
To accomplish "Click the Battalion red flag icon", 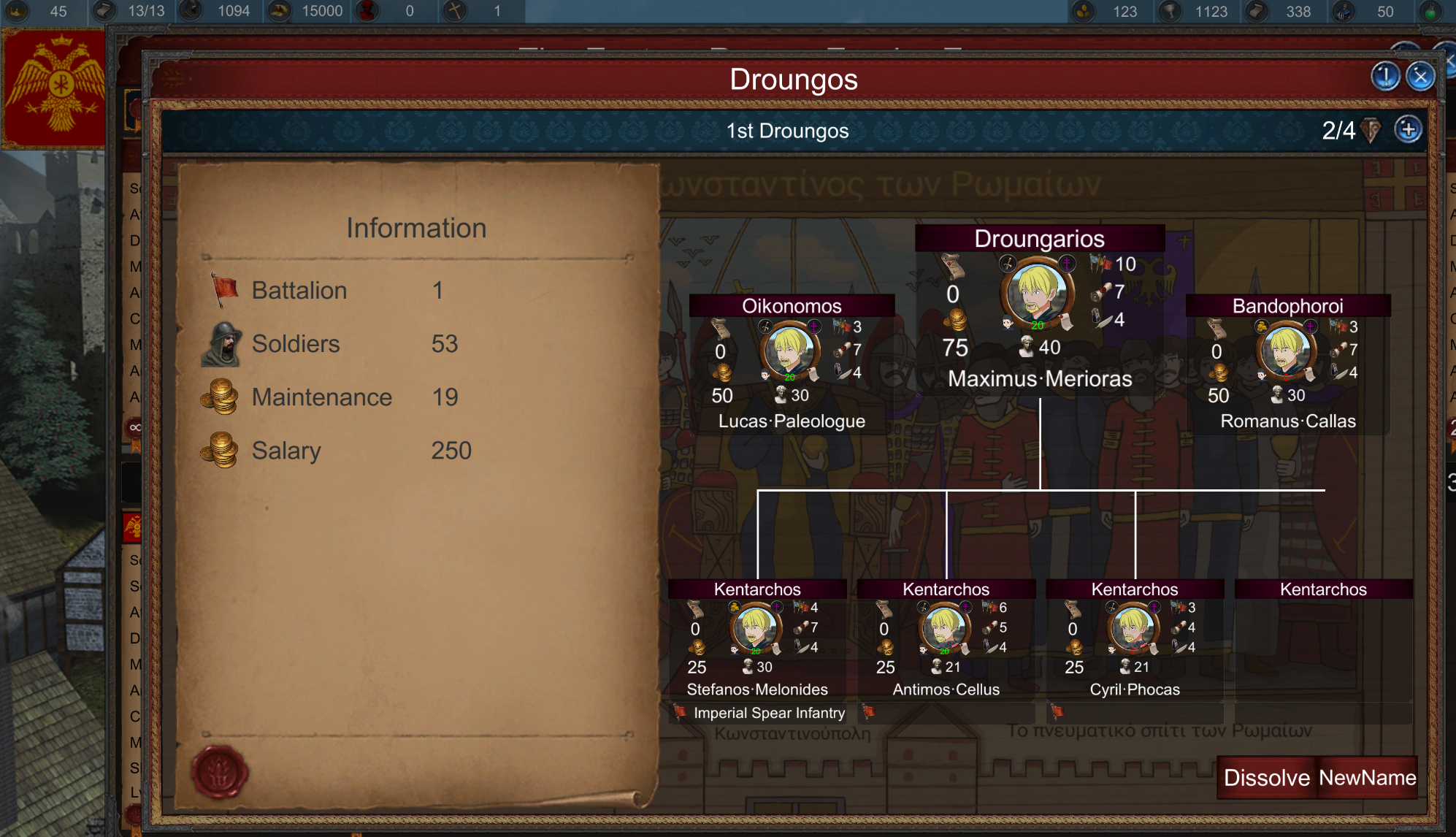I will click(224, 289).
